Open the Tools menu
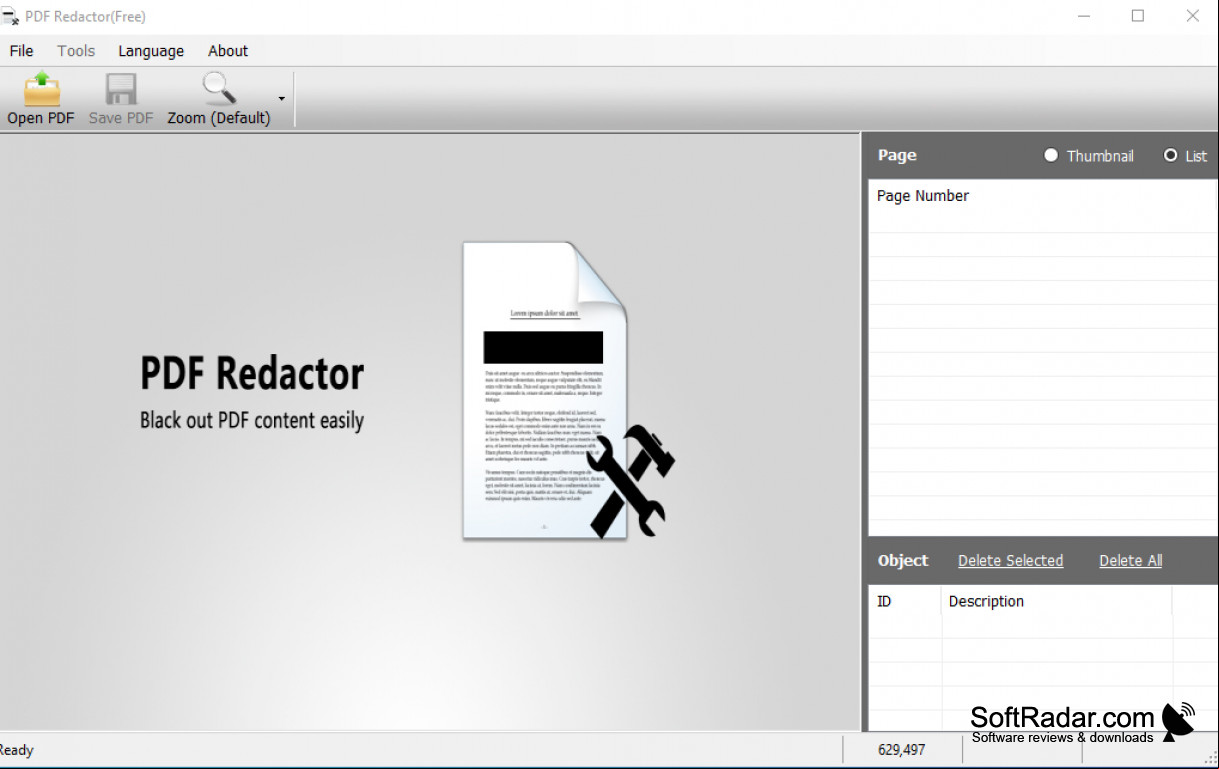Screen dimensions: 1219x769 76,51
